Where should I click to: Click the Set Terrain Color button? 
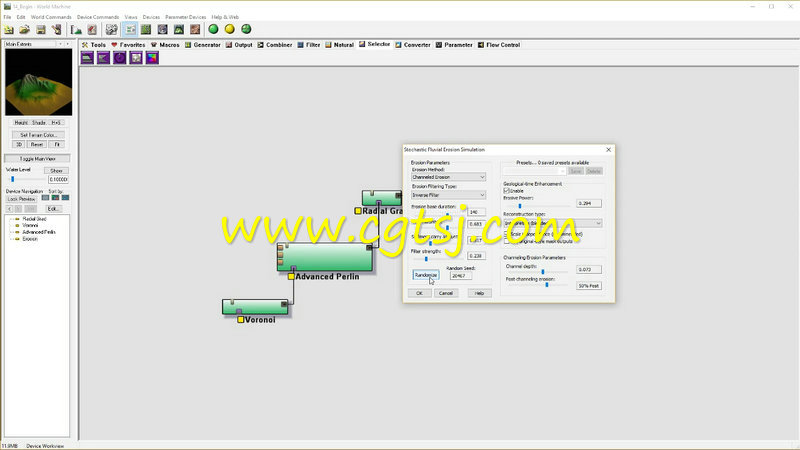tap(38, 135)
